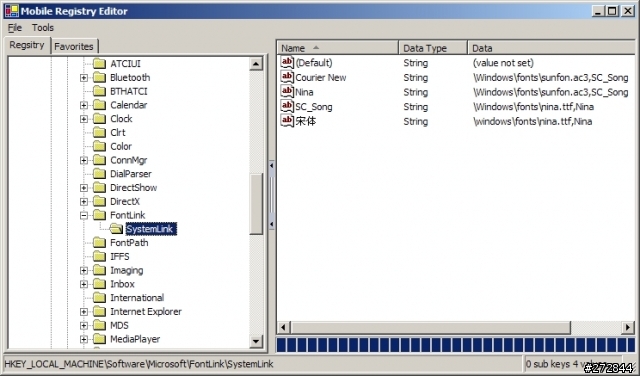640x376 pixels.
Task: Sort values by Name column header
Action: 338,48
